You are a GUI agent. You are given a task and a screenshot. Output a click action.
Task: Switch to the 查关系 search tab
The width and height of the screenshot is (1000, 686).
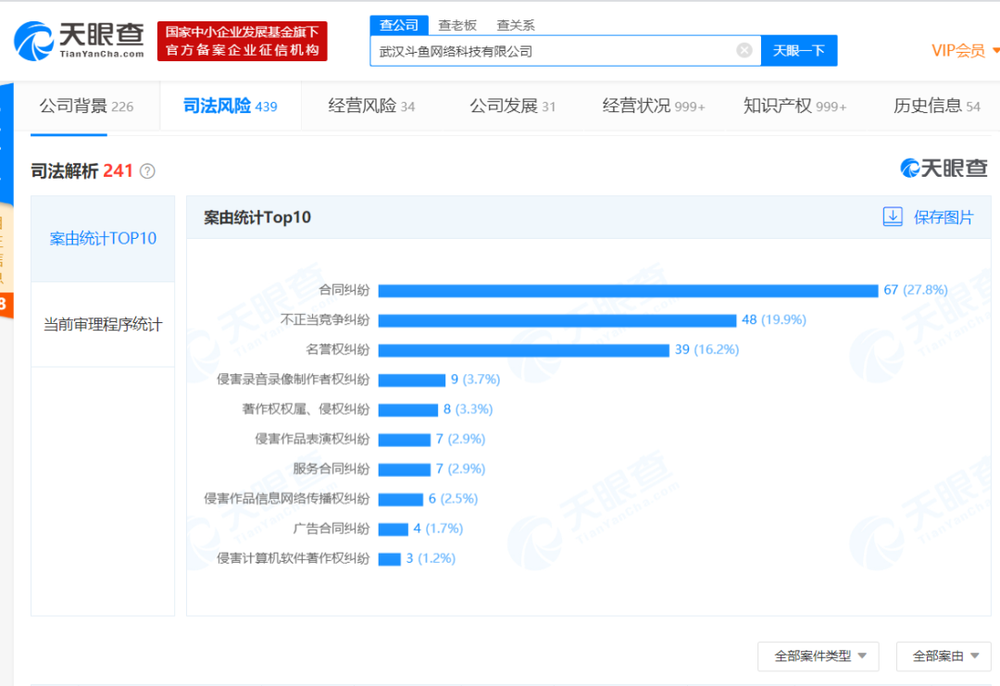coord(516,26)
